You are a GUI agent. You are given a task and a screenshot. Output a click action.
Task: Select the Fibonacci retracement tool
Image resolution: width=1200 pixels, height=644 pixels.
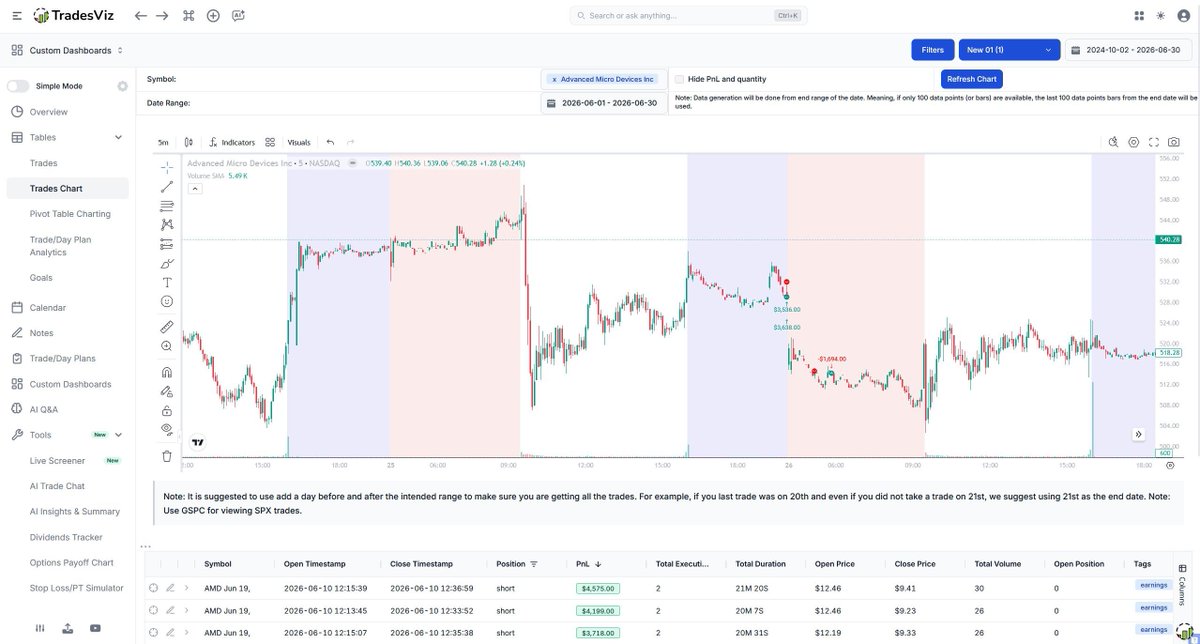(167, 205)
